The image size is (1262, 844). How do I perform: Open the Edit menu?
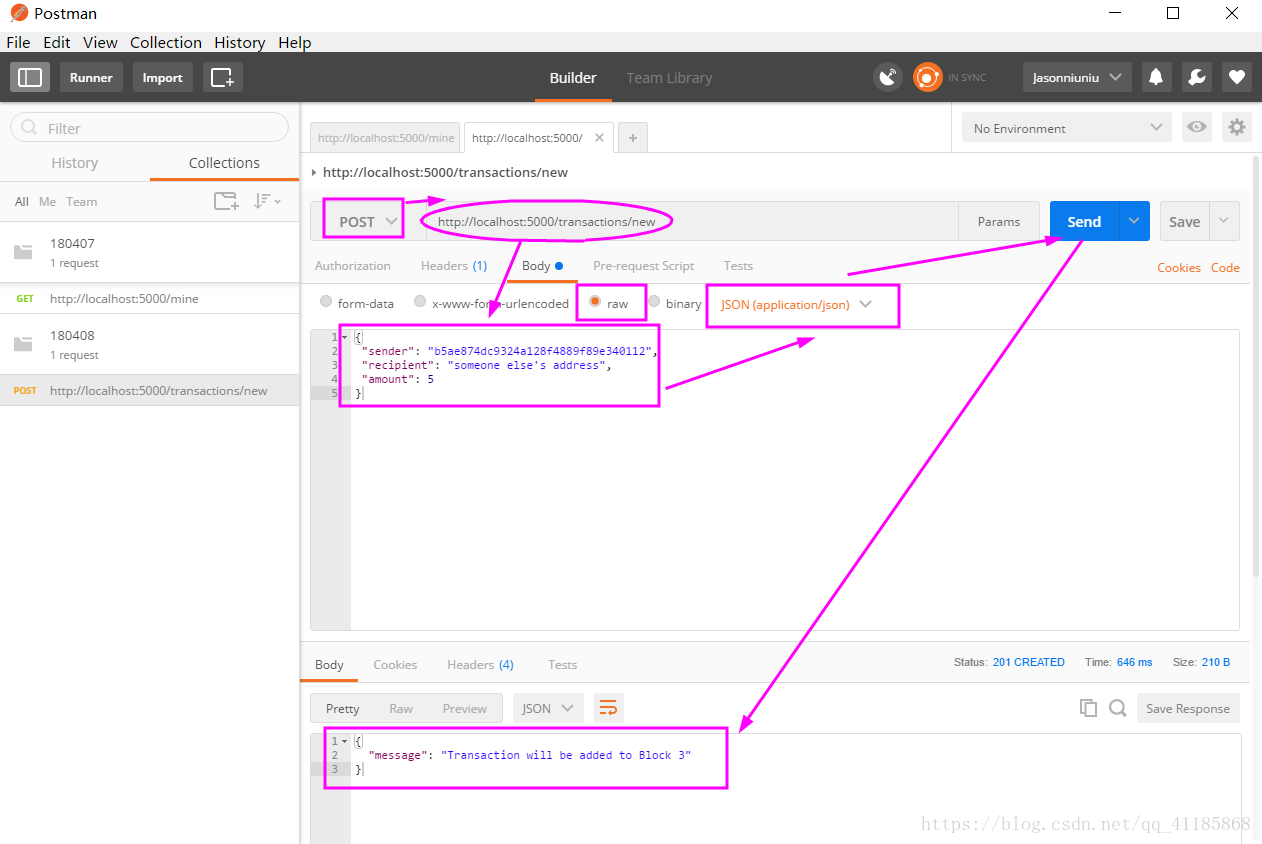[x=57, y=42]
